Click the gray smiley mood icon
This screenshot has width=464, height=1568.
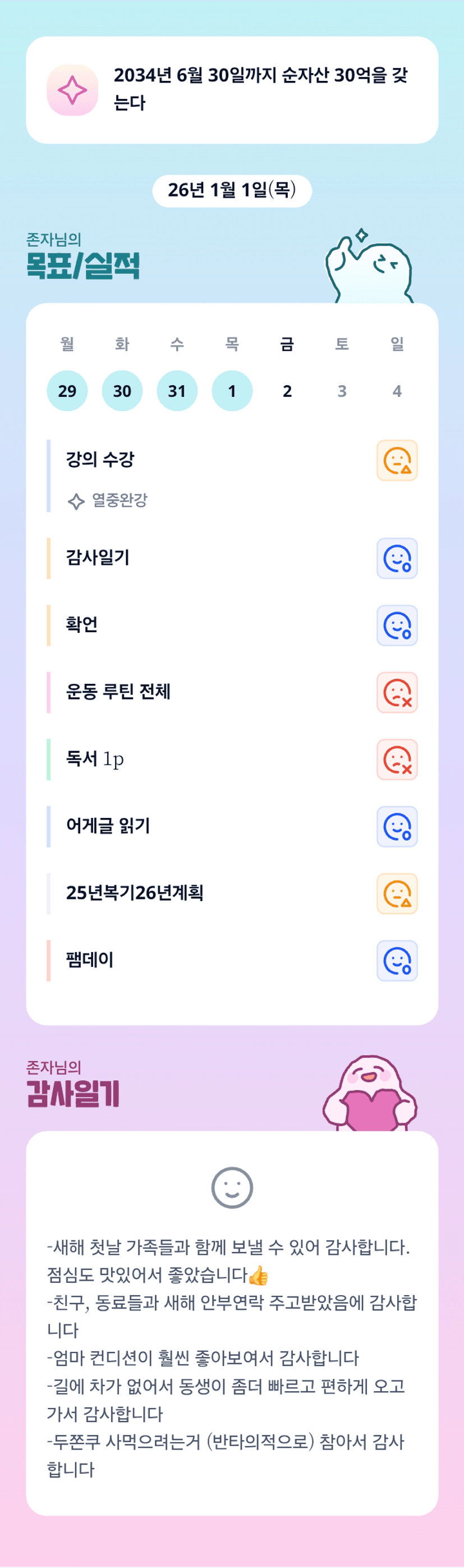[232, 1187]
